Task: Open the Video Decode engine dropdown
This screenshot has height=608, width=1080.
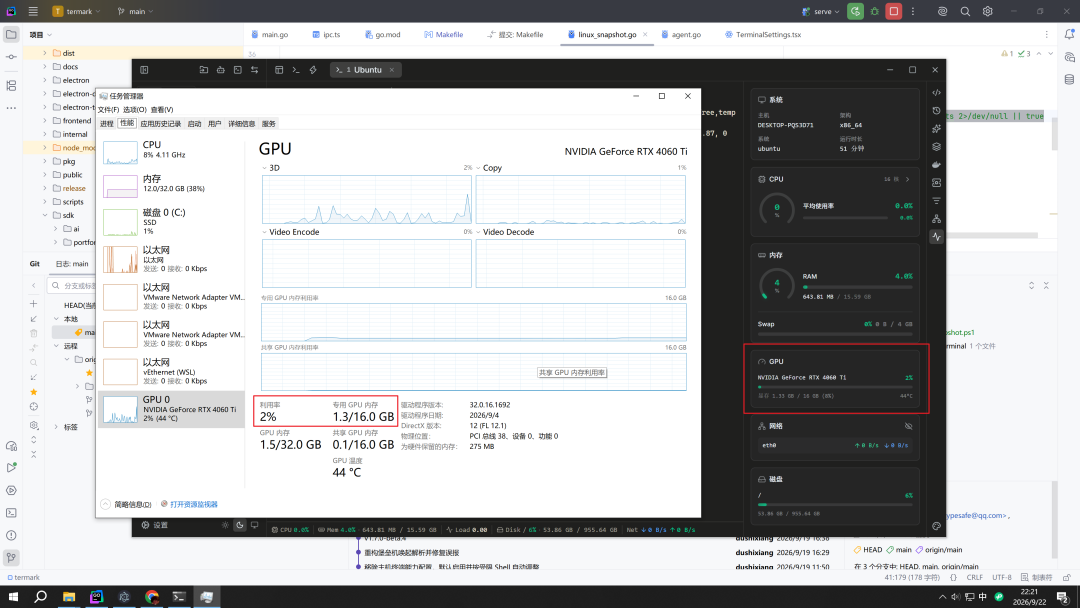Action: (x=478, y=232)
